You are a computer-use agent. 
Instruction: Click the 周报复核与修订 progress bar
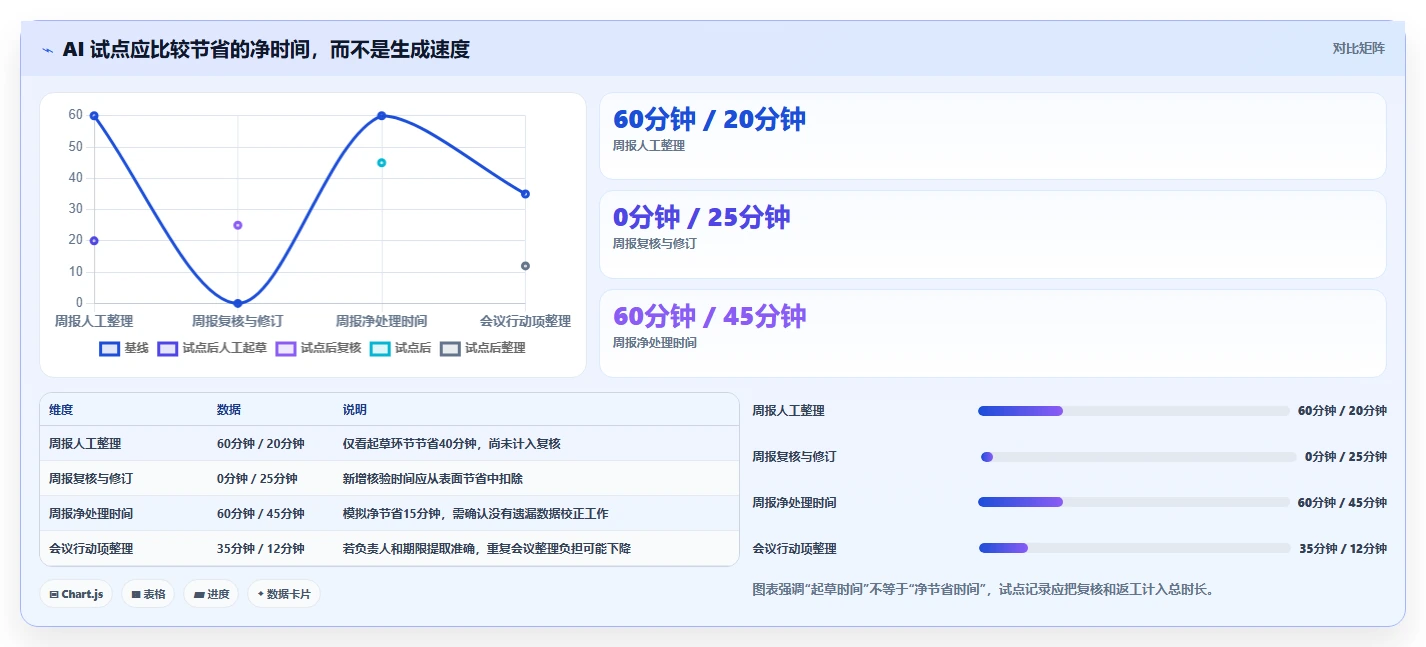[x=1138, y=457]
